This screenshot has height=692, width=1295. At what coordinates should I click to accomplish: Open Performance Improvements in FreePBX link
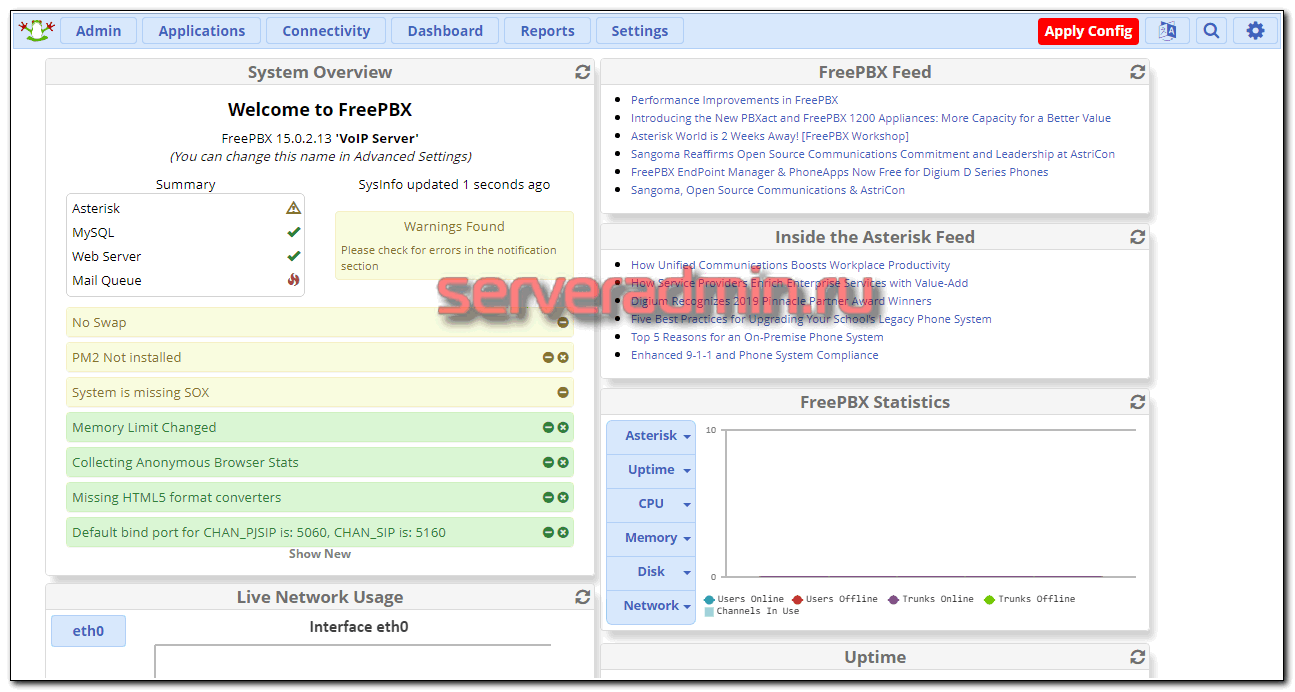pyautogui.click(x=734, y=100)
